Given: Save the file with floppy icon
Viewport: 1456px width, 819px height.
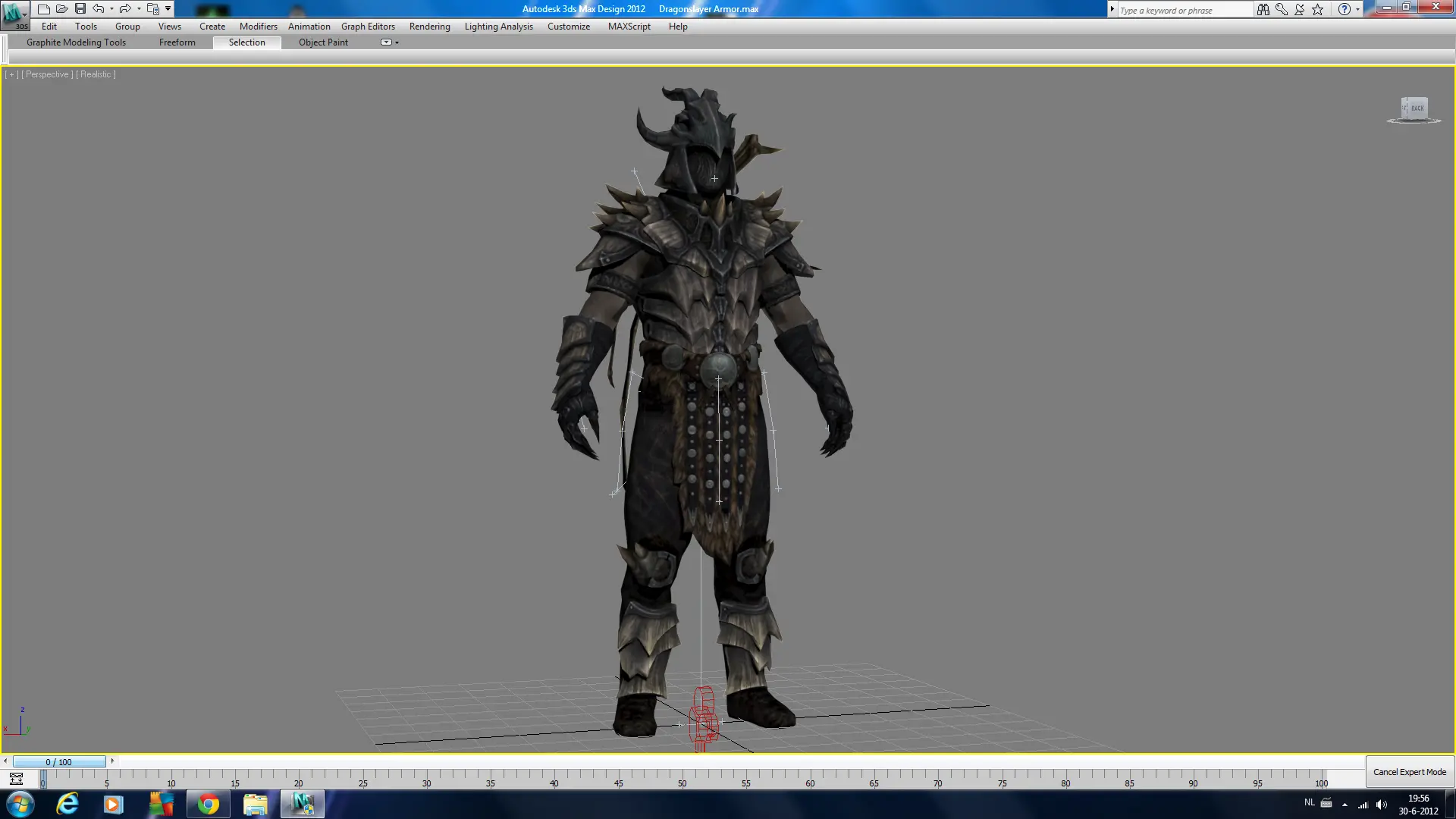Looking at the screenshot, I should 80,9.
